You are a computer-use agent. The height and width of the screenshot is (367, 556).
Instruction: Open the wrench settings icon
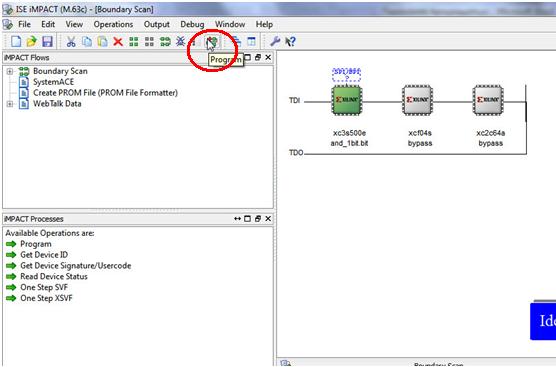coord(275,41)
